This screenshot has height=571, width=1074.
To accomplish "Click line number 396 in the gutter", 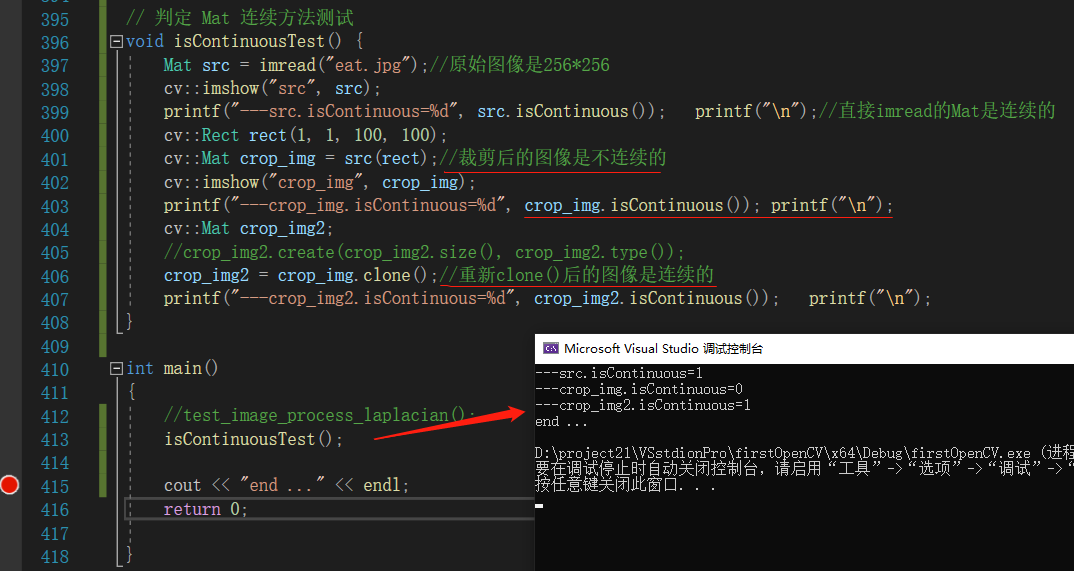I will (x=55, y=42).
